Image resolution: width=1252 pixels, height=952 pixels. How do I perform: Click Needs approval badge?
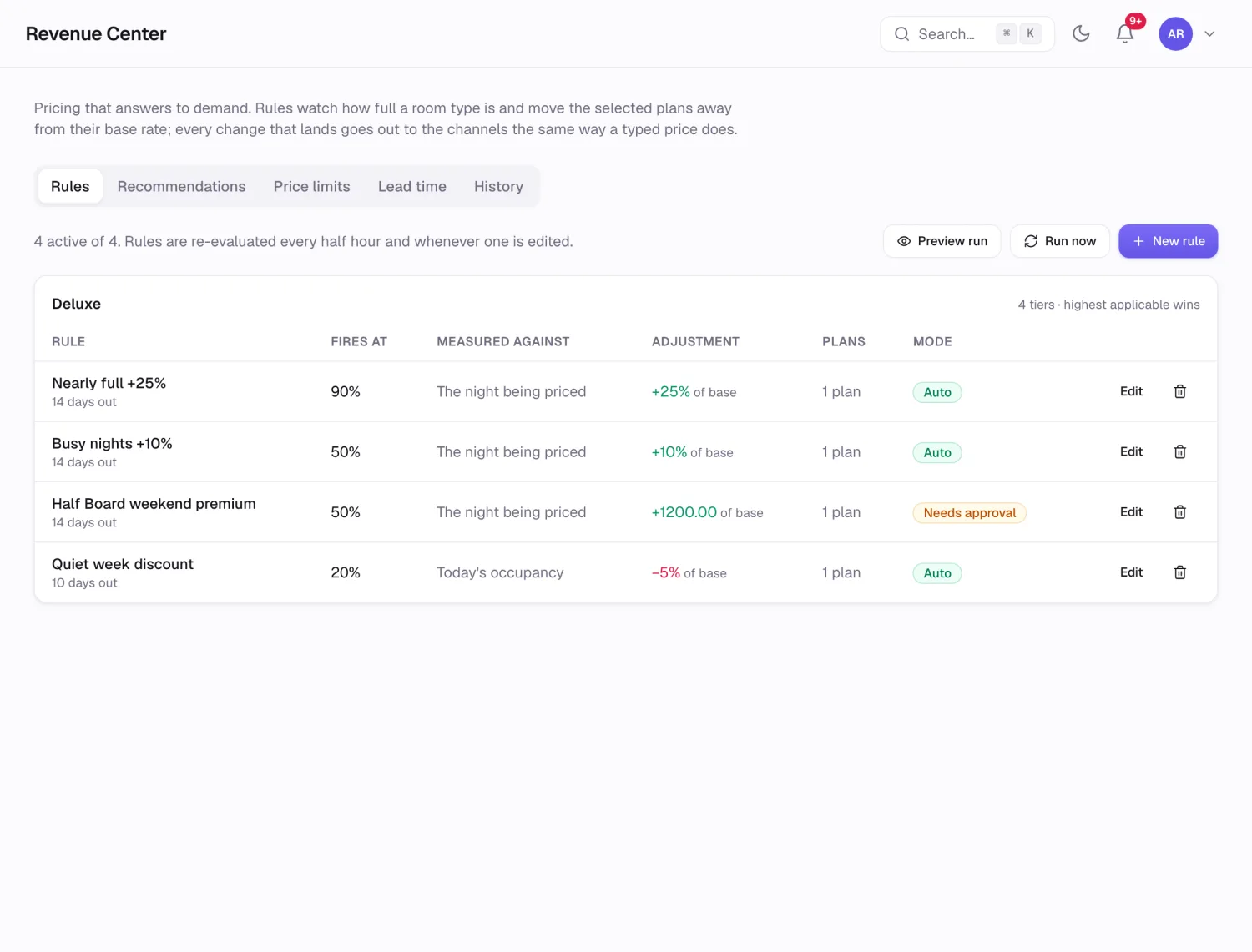coord(969,513)
